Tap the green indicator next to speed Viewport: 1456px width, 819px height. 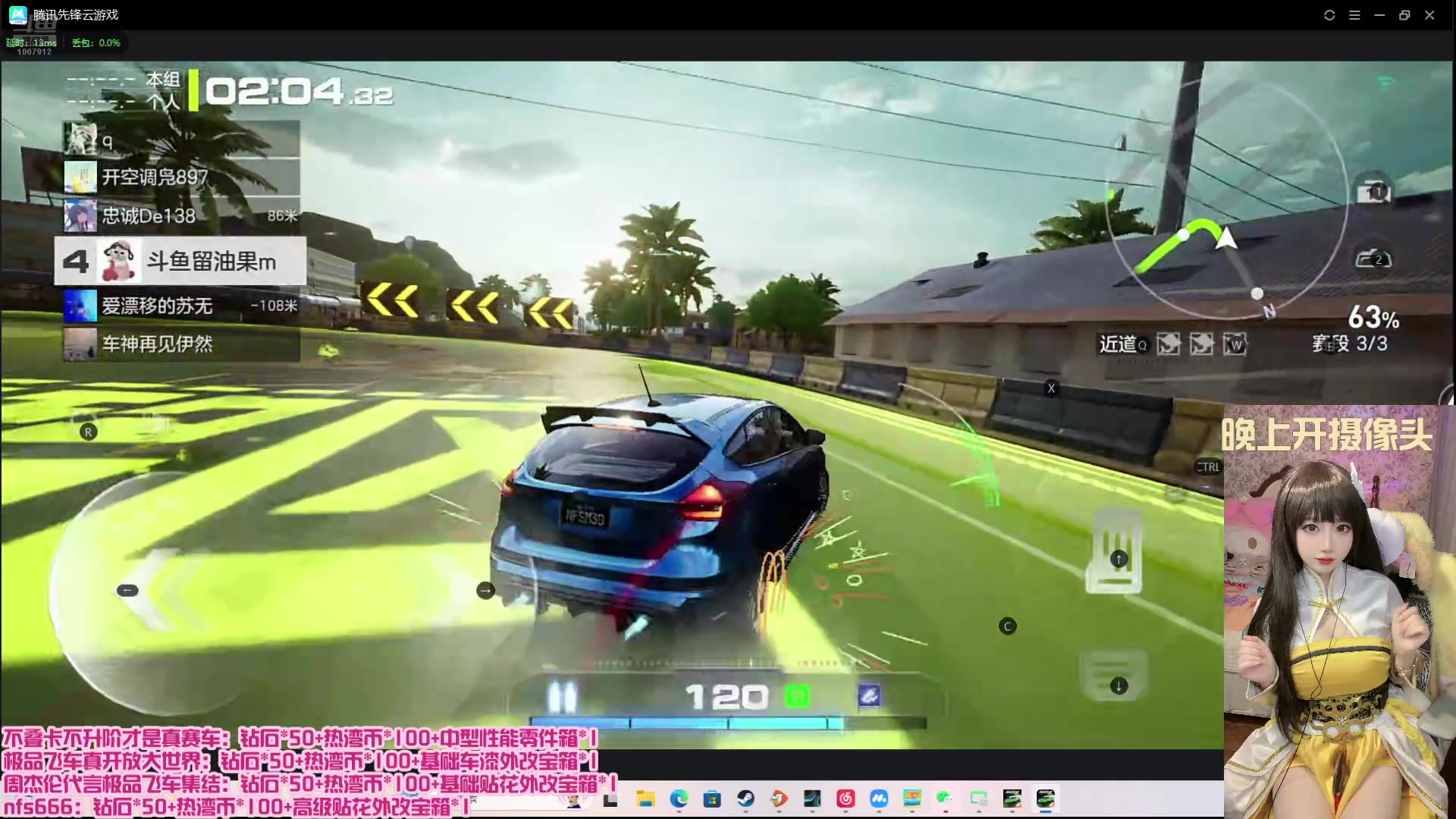point(797,695)
